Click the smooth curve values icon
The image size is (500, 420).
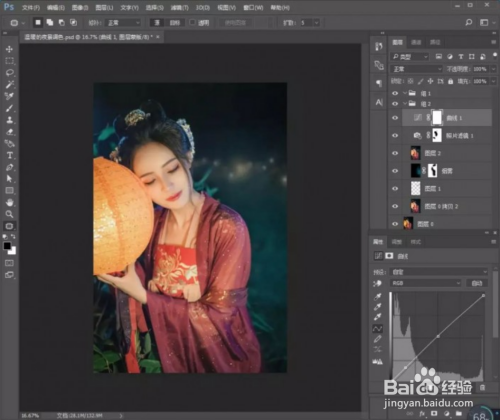[x=378, y=350]
